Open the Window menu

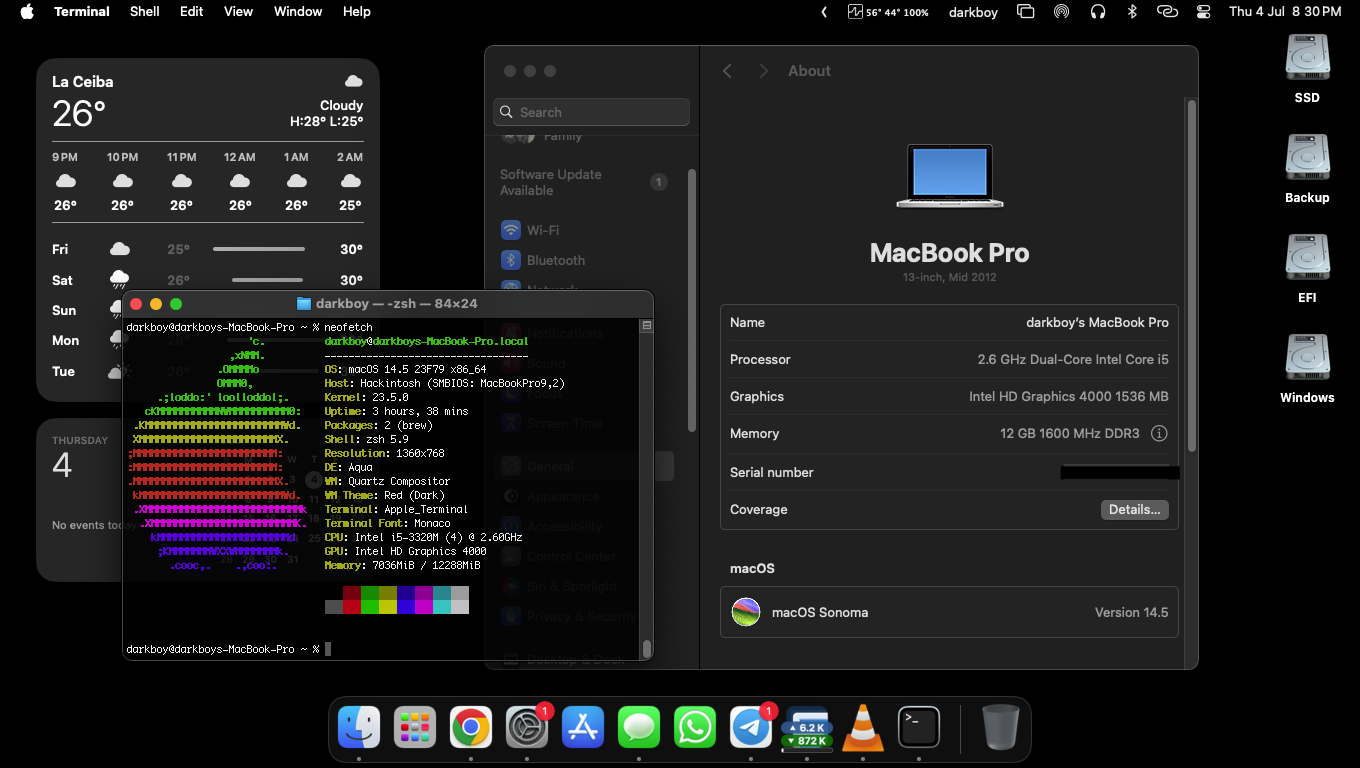tap(298, 12)
